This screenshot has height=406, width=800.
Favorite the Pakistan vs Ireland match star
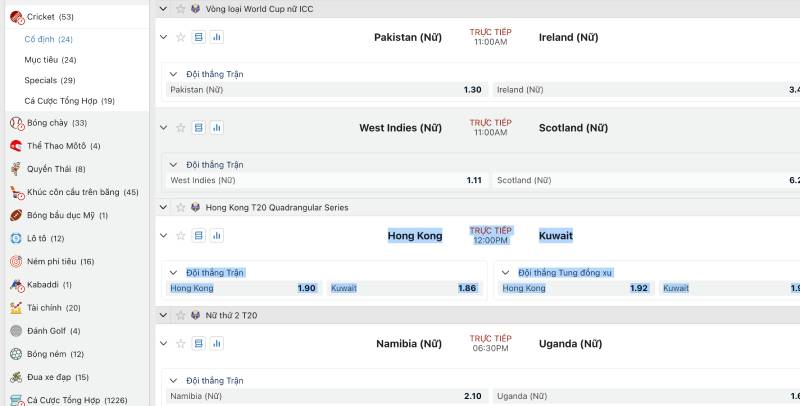click(x=181, y=37)
